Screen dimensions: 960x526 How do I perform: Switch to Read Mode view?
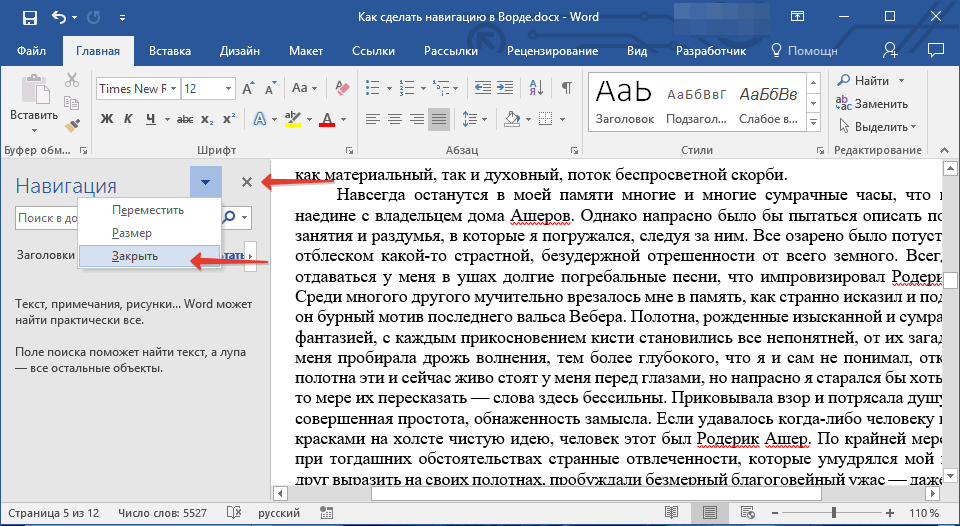[672, 513]
